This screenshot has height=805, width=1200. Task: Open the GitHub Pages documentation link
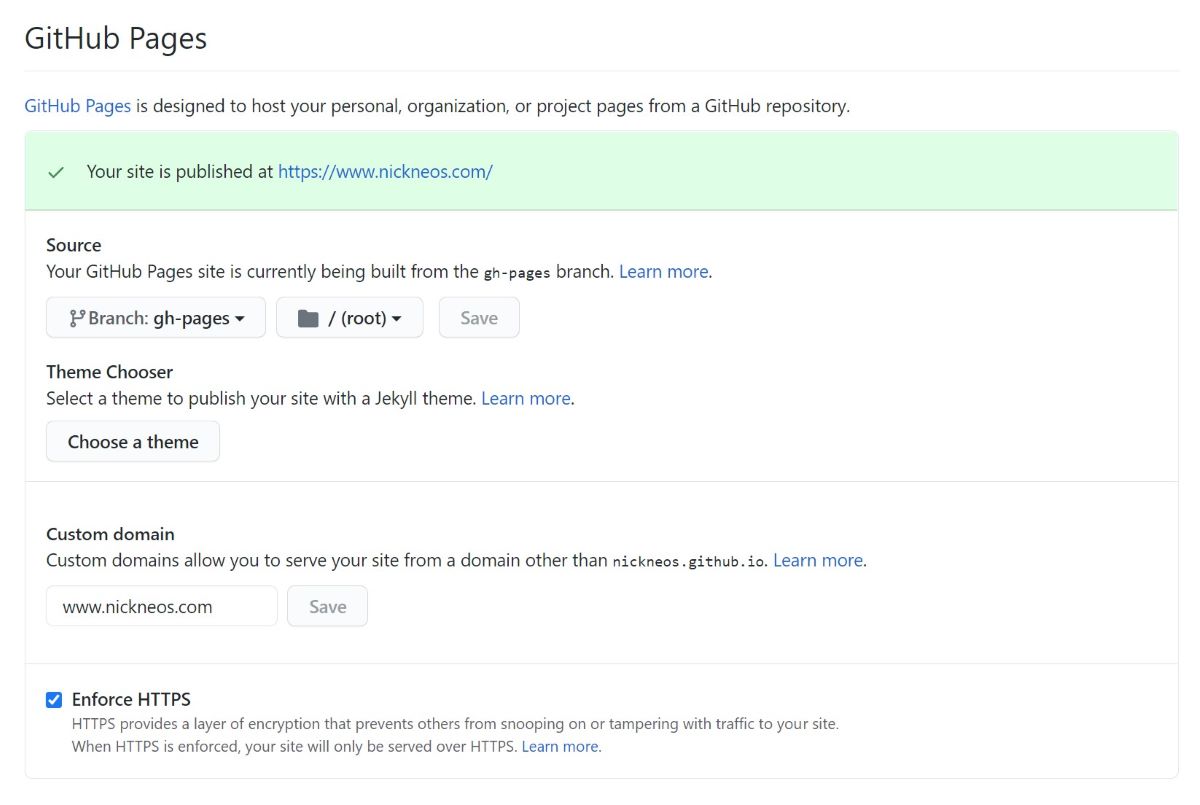[x=77, y=105]
